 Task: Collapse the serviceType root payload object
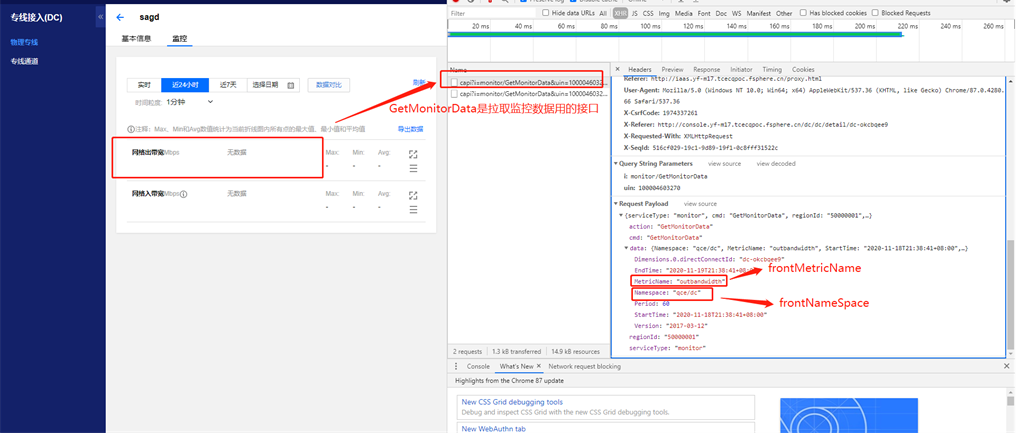(622, 215)
